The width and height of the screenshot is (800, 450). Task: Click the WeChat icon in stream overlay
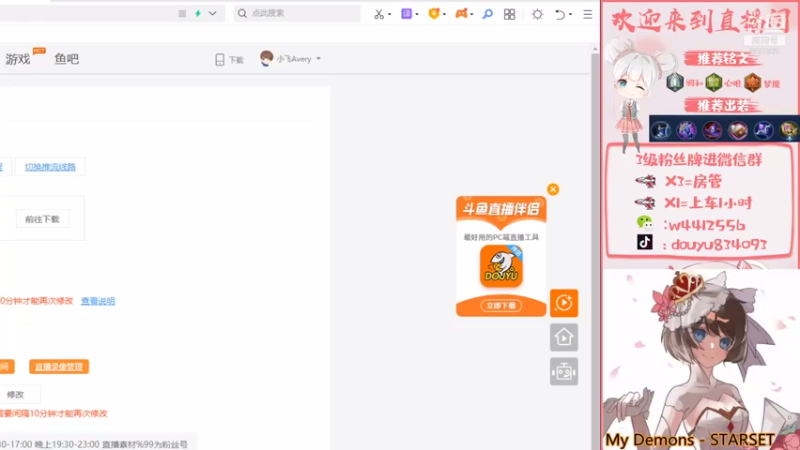point(644,222)
